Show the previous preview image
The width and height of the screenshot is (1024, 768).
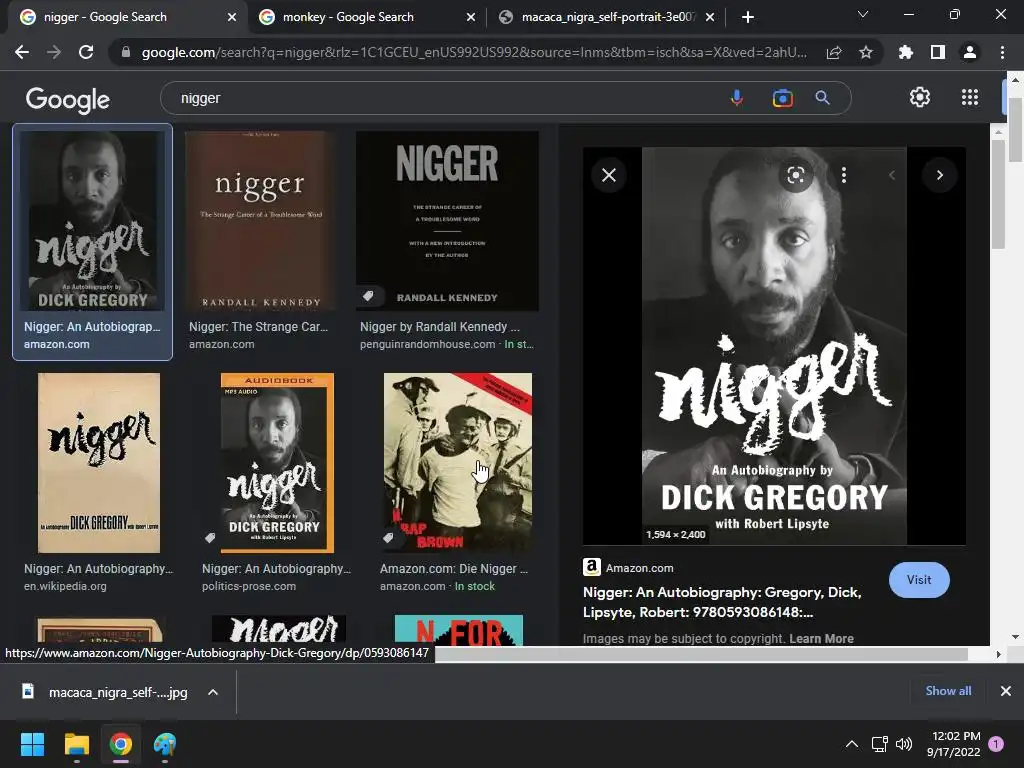(892, 175)
